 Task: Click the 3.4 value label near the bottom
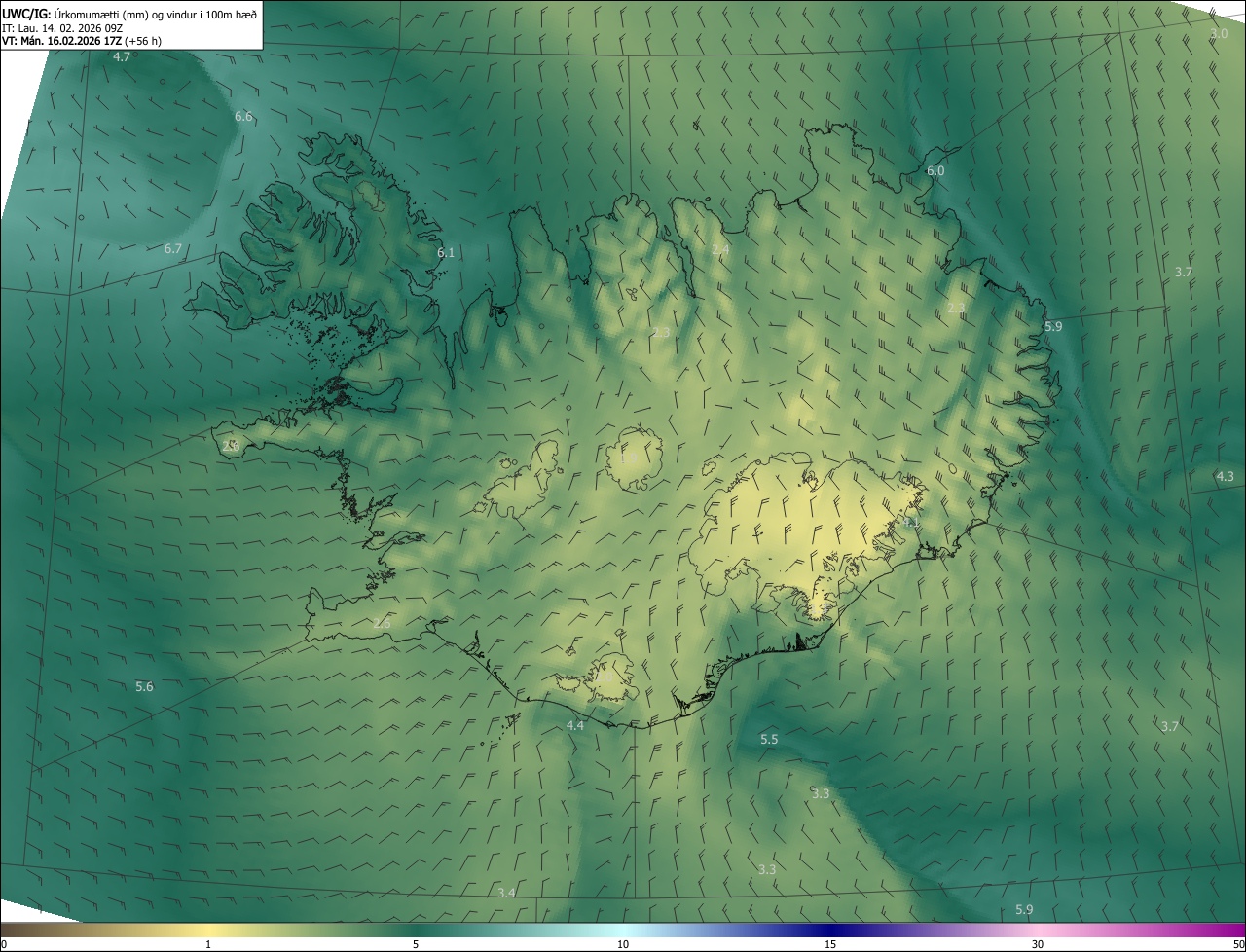pos(506,893)
